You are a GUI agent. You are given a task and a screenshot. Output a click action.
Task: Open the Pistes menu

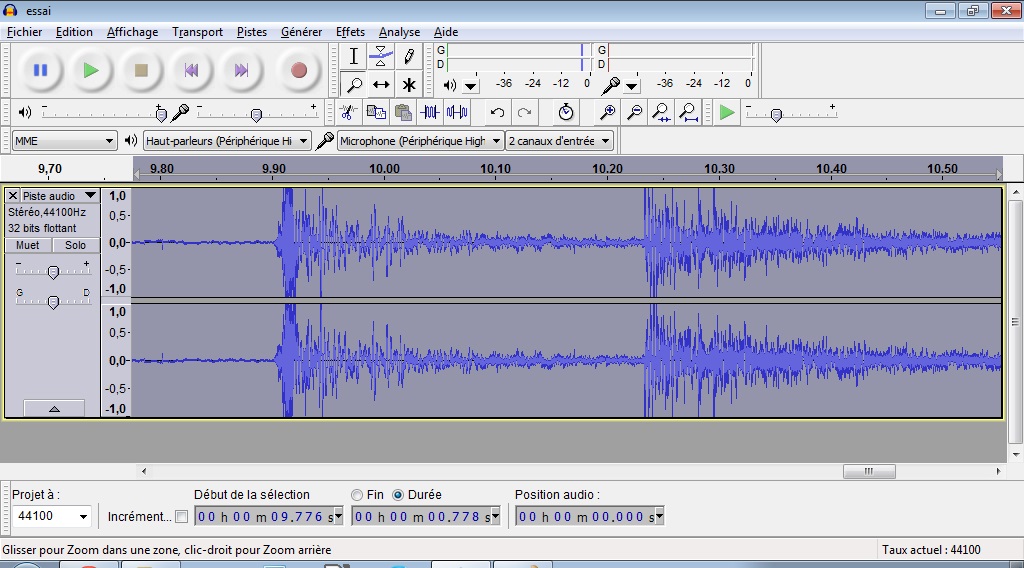coord(251,32)
